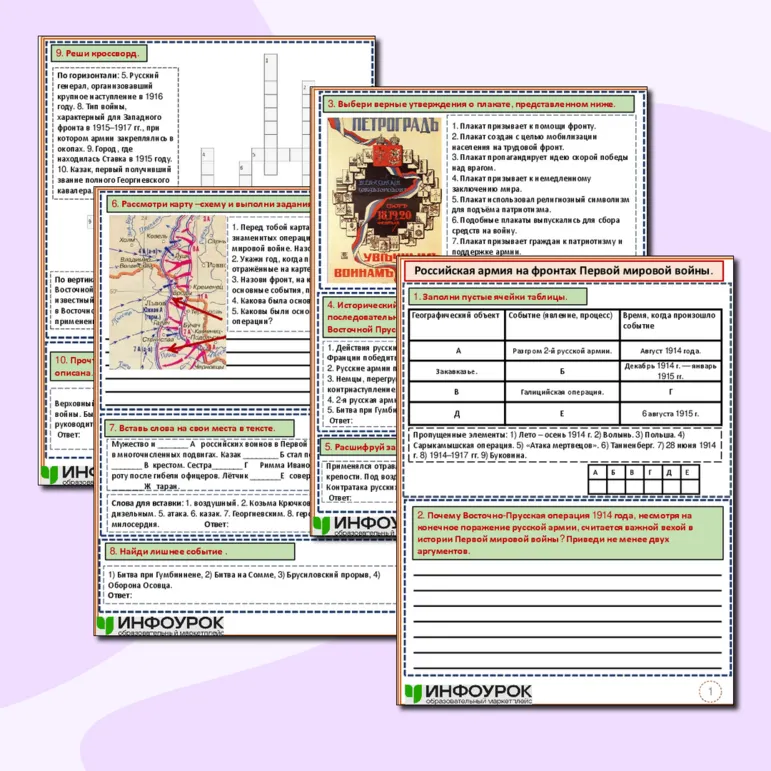Click the Infourok logo on front worksheet
Image resolution: width=771 pixels, height=771 pixels.
click(468, 693)
